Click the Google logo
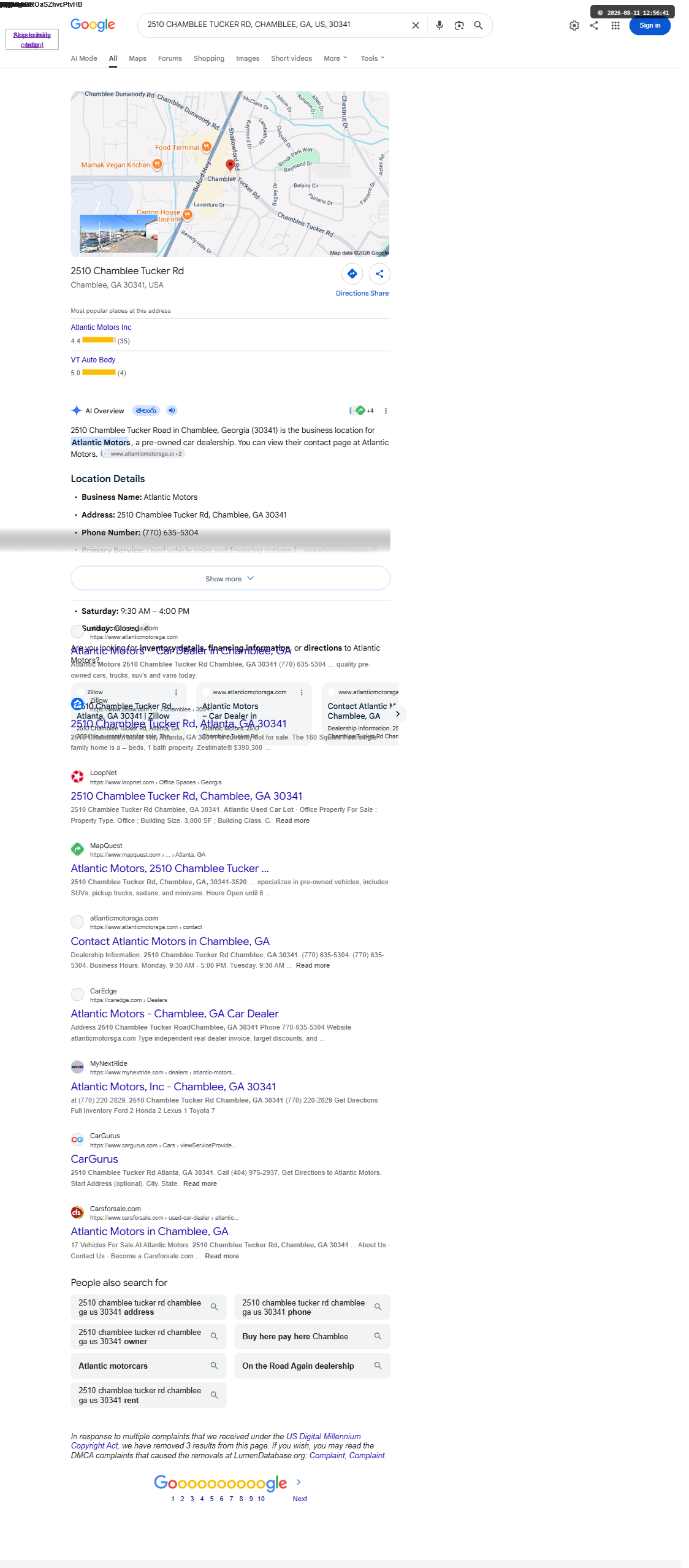Image resolution: width=689 pixels, height=1568 pixels. coord(93,25)
